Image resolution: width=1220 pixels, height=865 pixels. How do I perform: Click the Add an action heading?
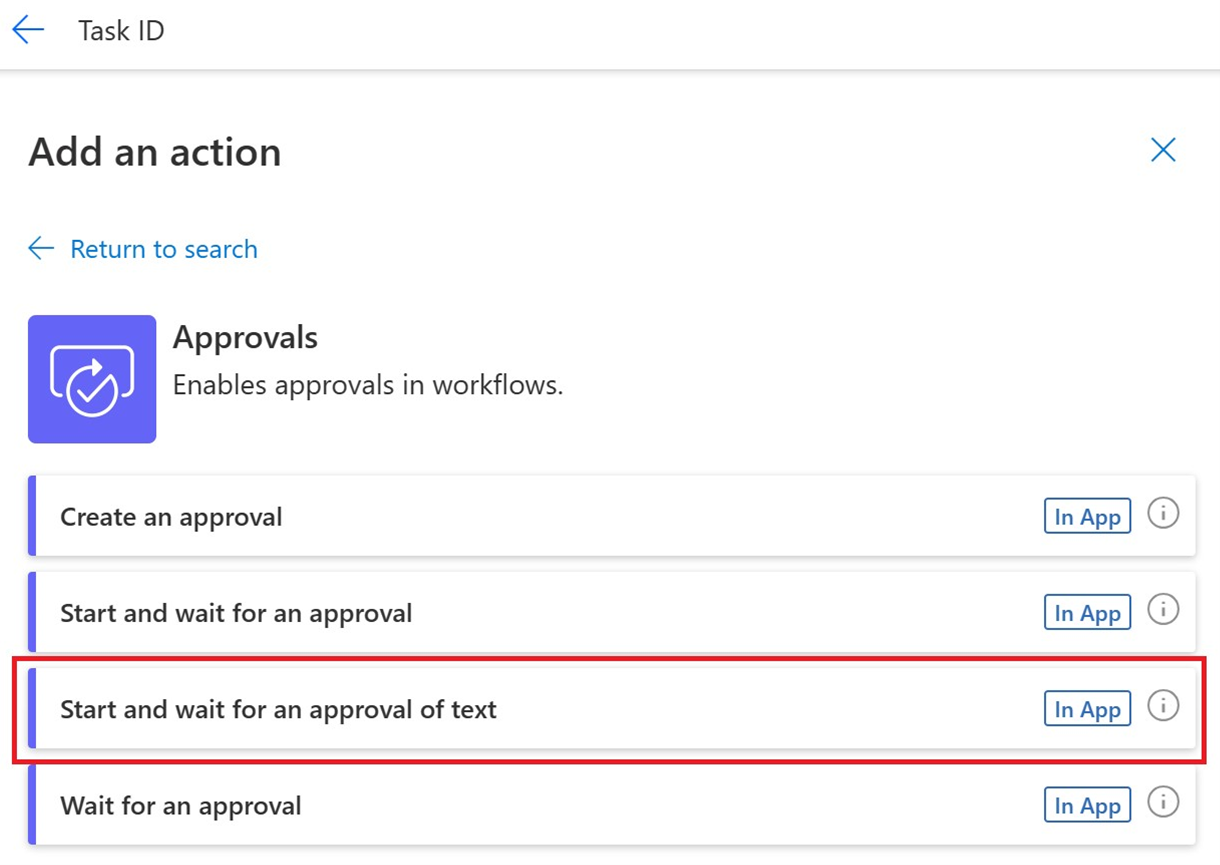point(155,153)
